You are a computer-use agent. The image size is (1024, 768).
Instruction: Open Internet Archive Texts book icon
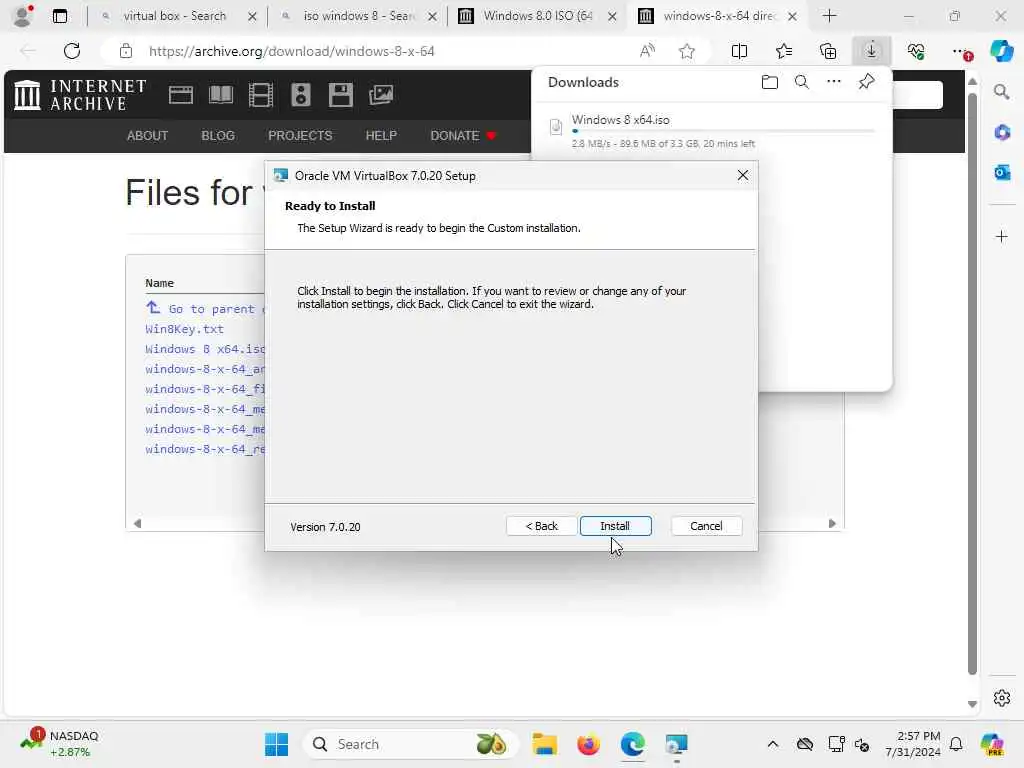221,95
